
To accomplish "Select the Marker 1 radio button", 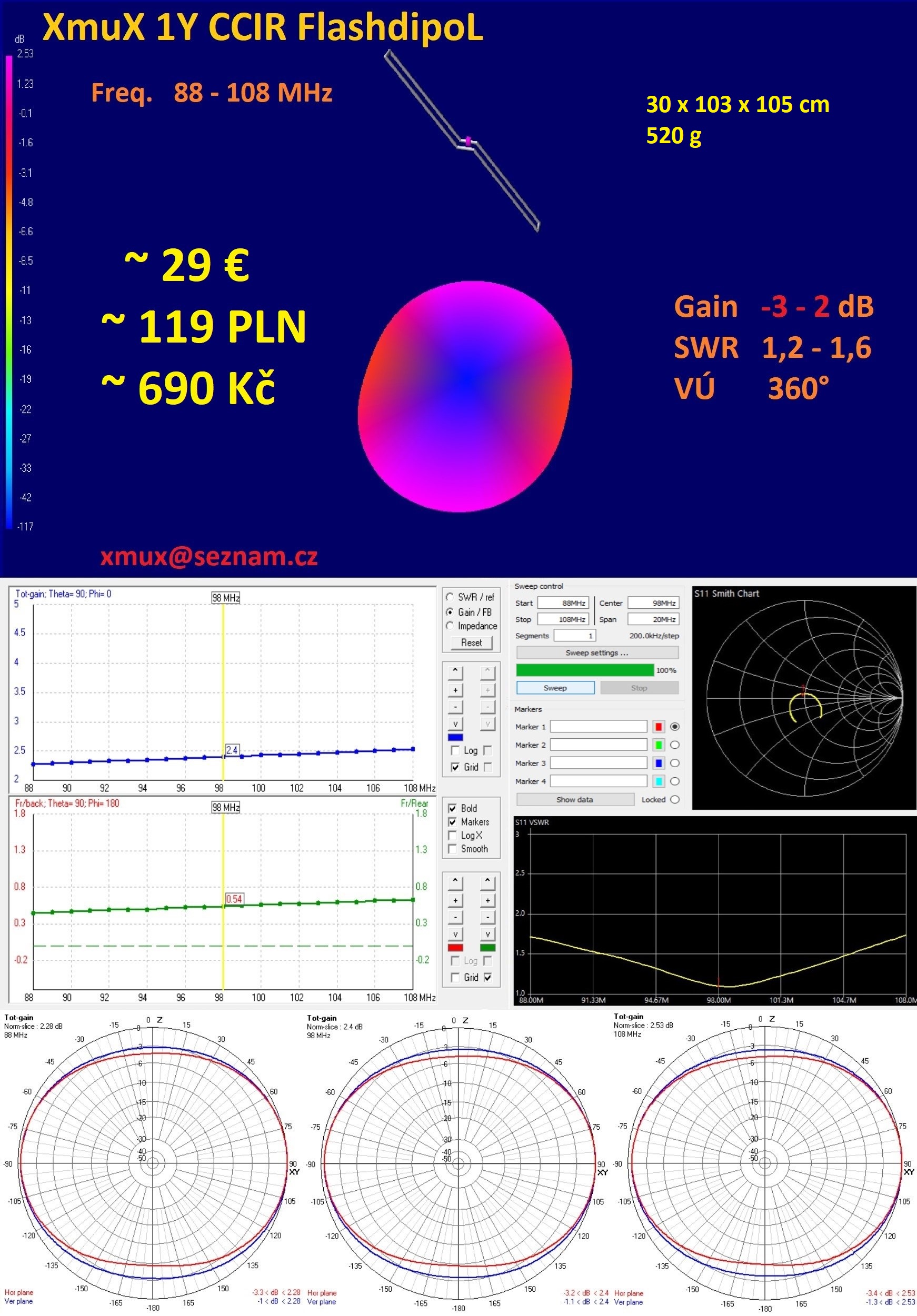I will [674, 726].
